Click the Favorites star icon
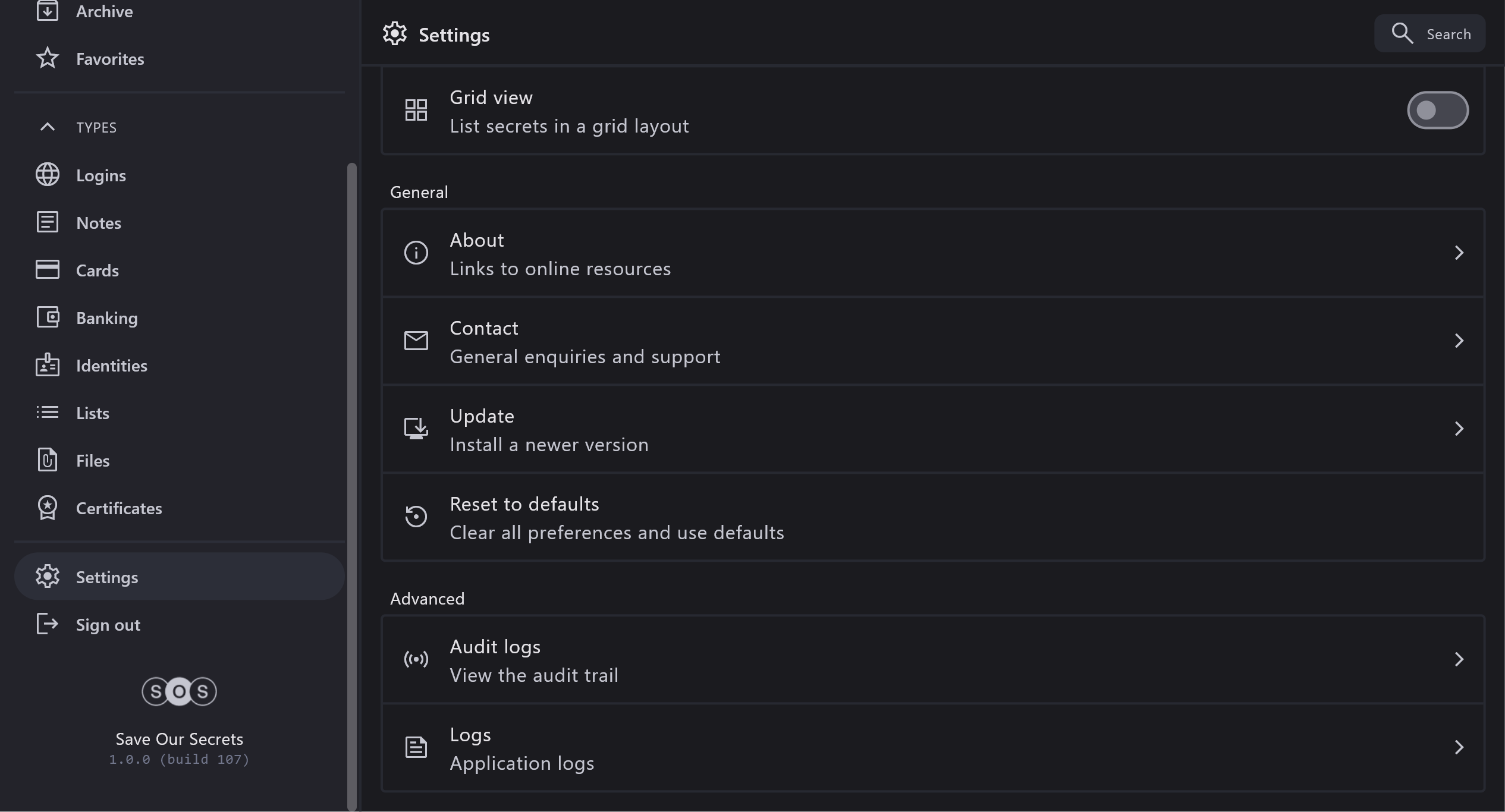Screen dimensions: 1505x812 coord(48,58)
